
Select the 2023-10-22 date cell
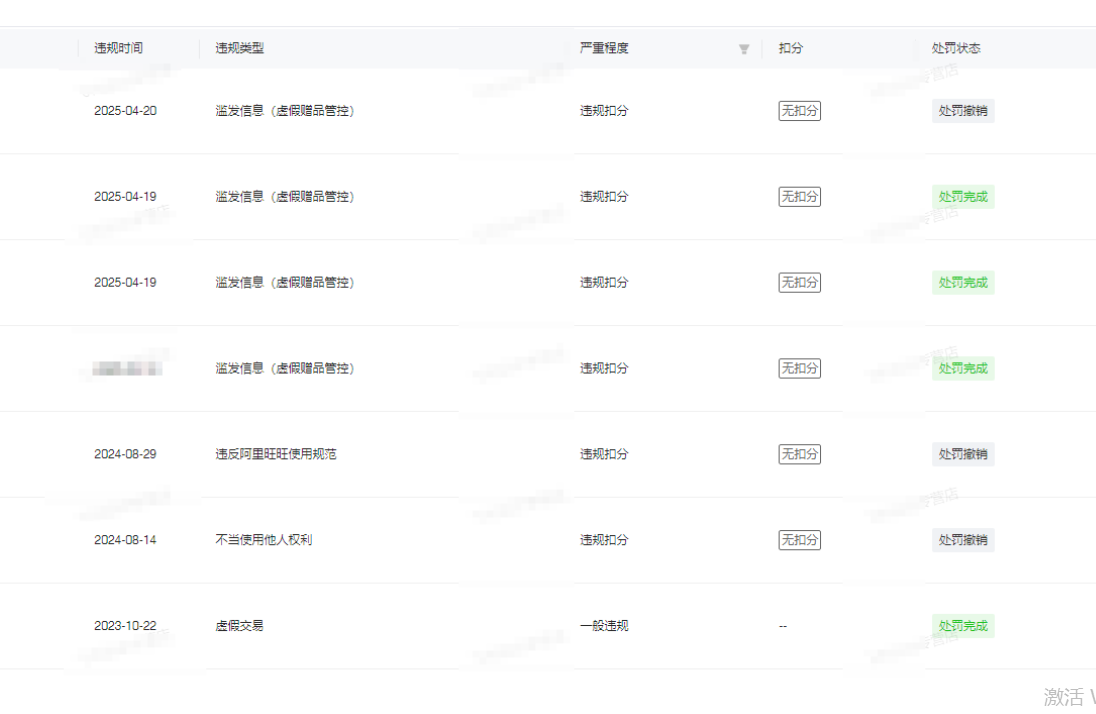click(125, 626)
